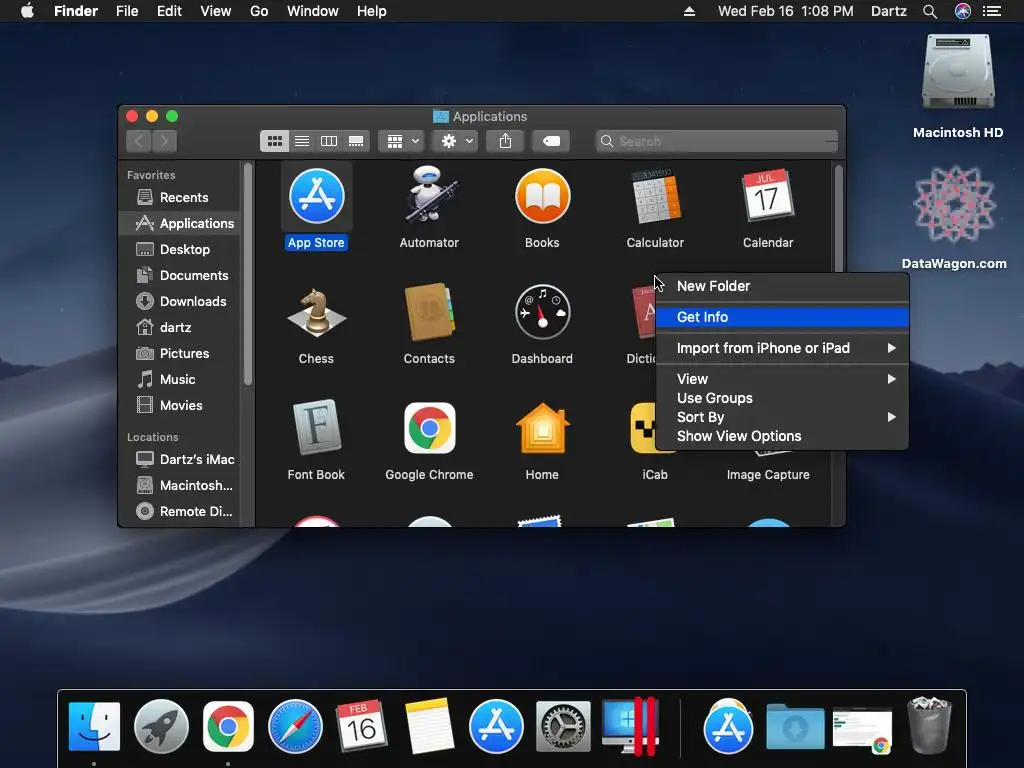The height and width of the screenshot is (768, 1024).
Task: Click the Share toolbar button
Action: point(505,141)
